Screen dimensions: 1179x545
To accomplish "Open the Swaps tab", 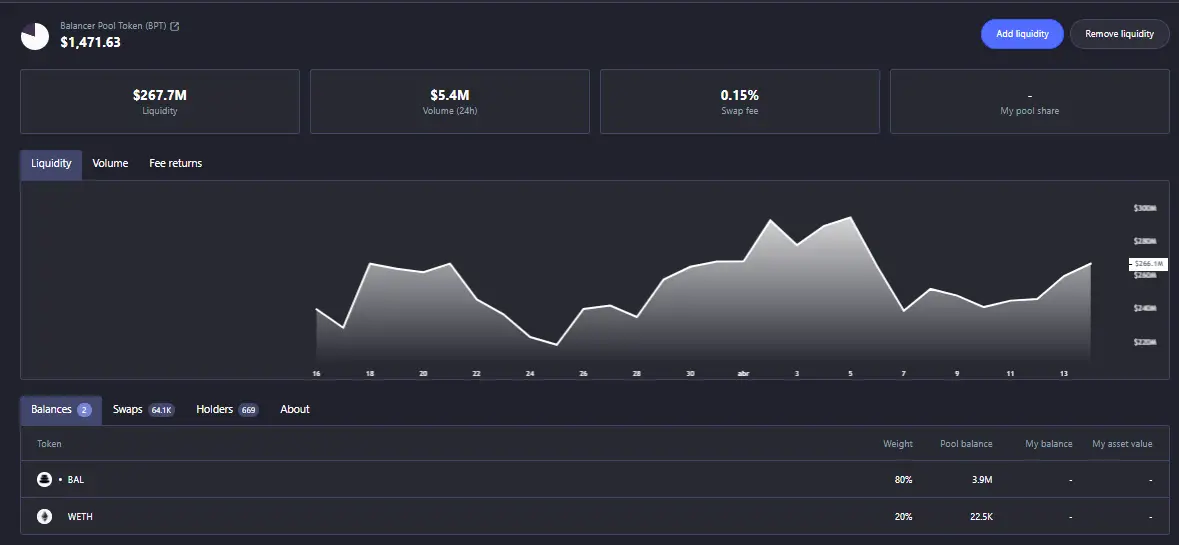I will (144, 410).
